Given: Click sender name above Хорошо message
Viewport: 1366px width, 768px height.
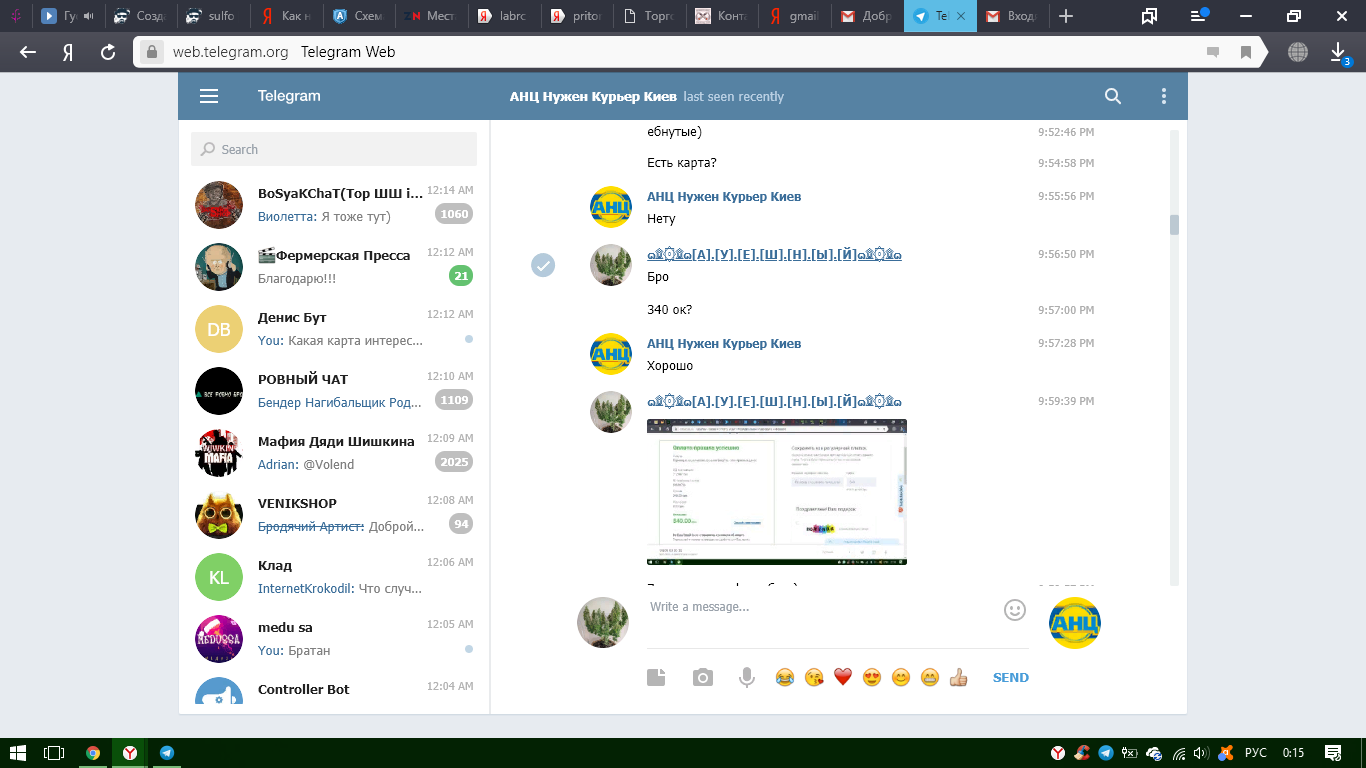Looking at the screenshot, I should click(x=724, y=343).
